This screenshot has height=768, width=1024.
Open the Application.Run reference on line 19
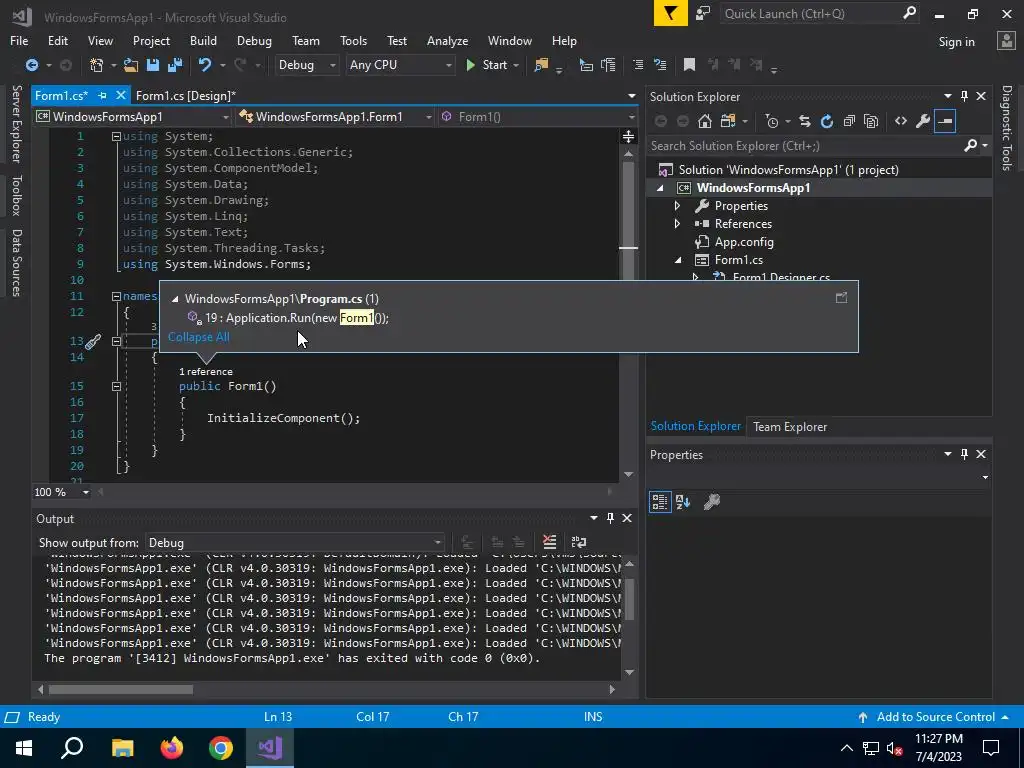[296, 318]
